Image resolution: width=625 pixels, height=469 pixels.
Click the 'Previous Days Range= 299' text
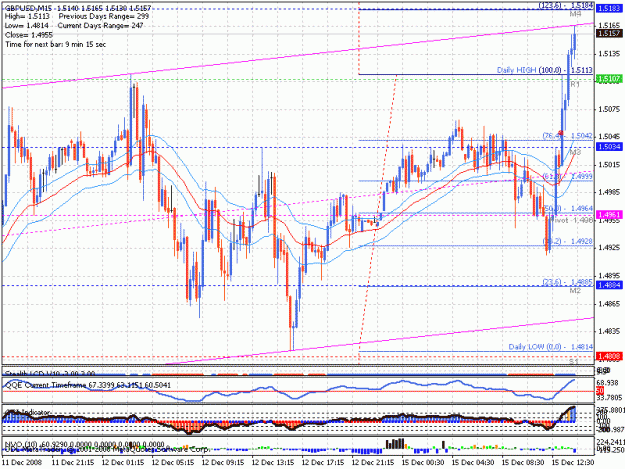coord(104,16)
